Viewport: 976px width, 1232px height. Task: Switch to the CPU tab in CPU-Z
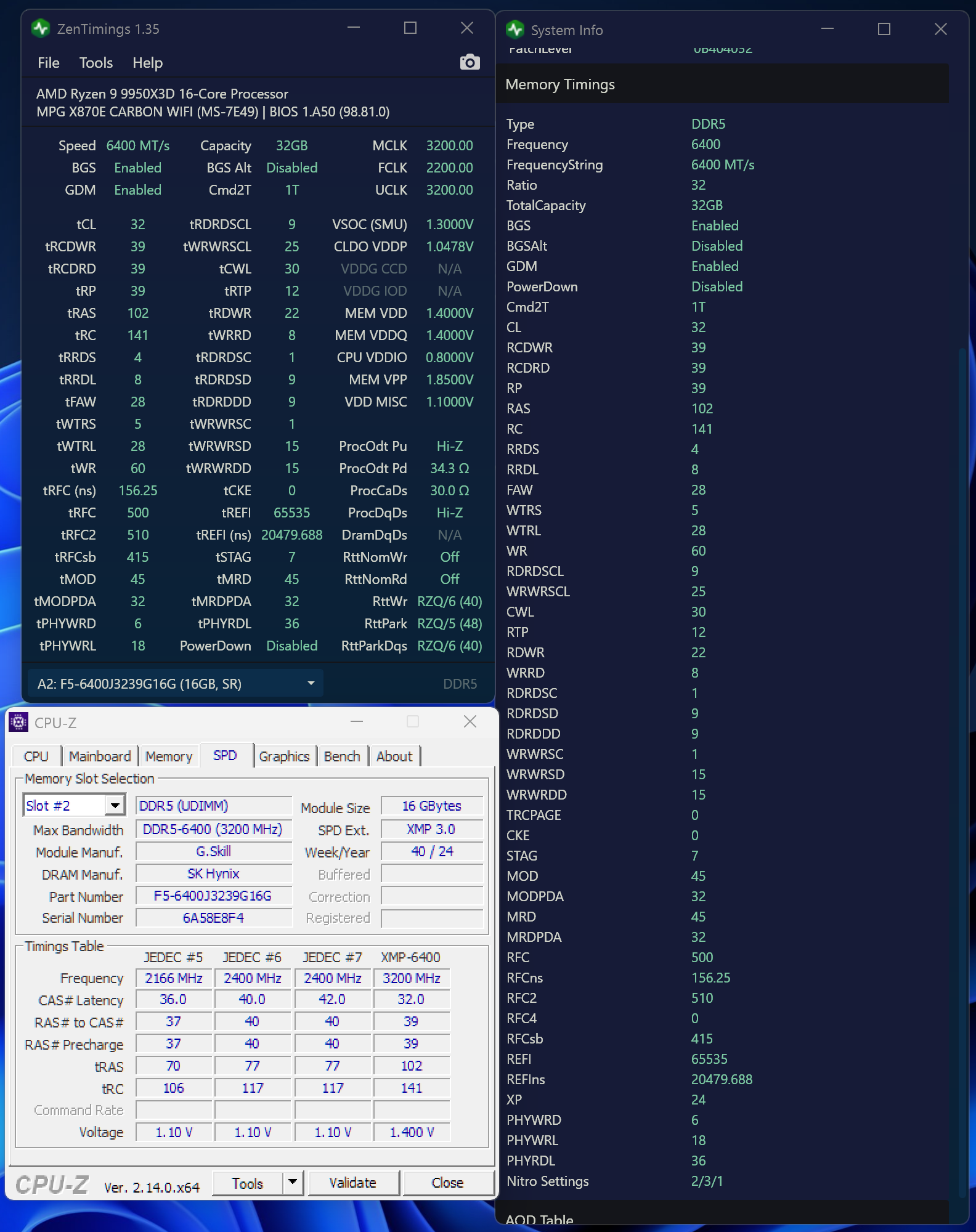[36, 756]
